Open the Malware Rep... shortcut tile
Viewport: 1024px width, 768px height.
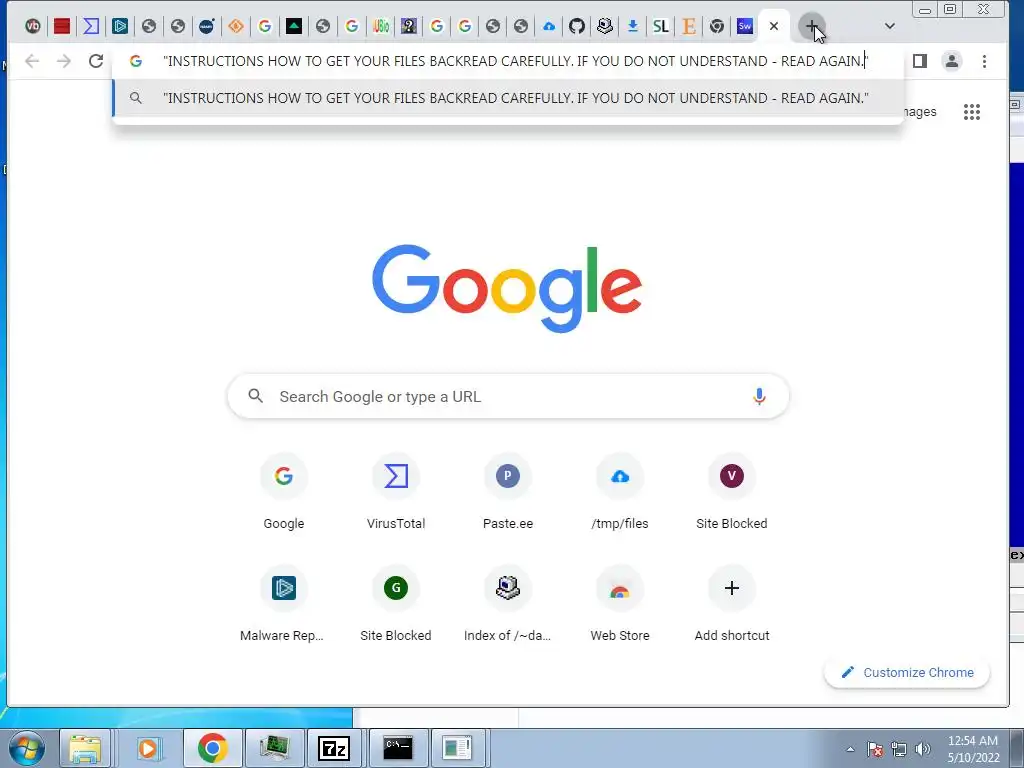283,605
